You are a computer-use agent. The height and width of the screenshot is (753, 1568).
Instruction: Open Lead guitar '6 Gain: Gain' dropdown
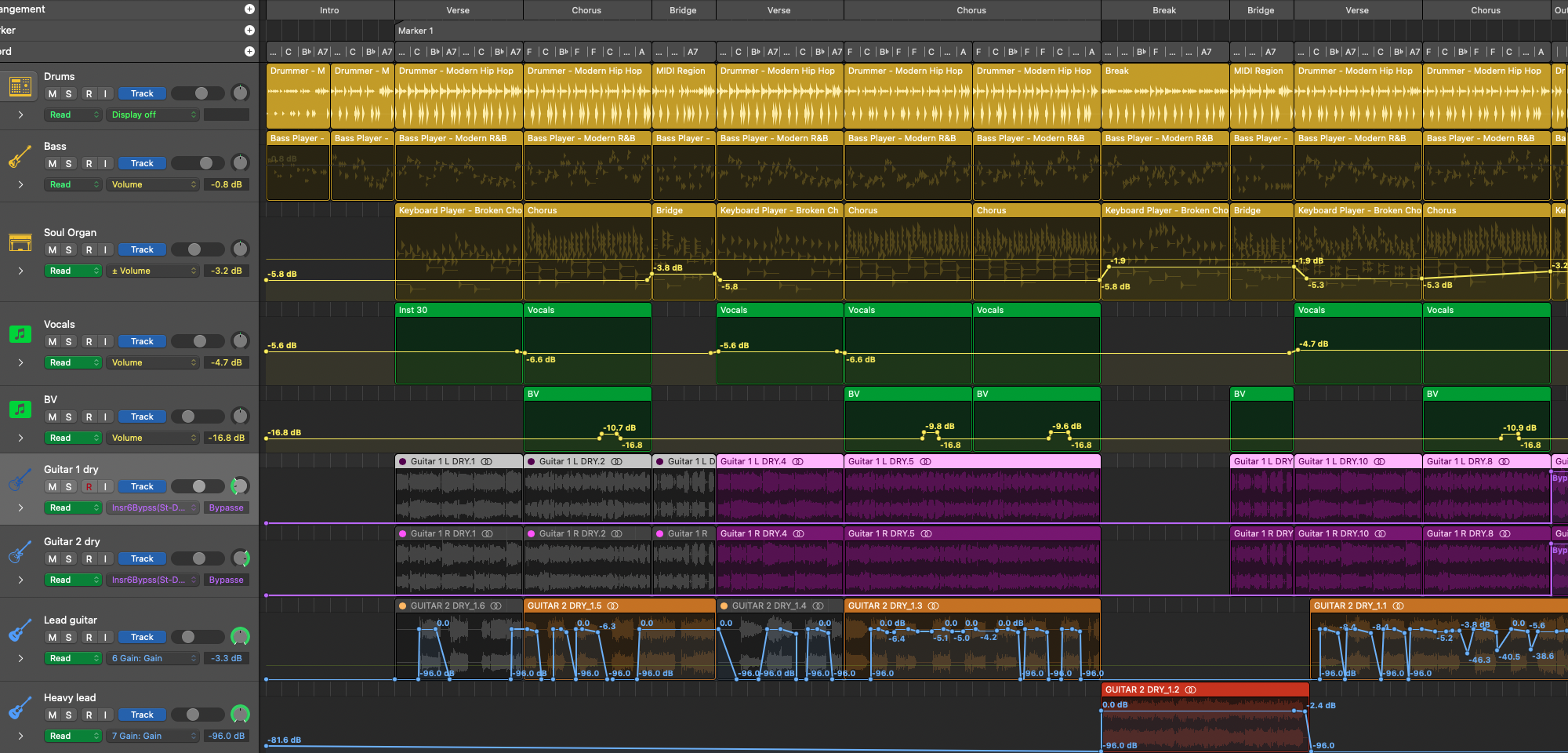pos(153,658)
